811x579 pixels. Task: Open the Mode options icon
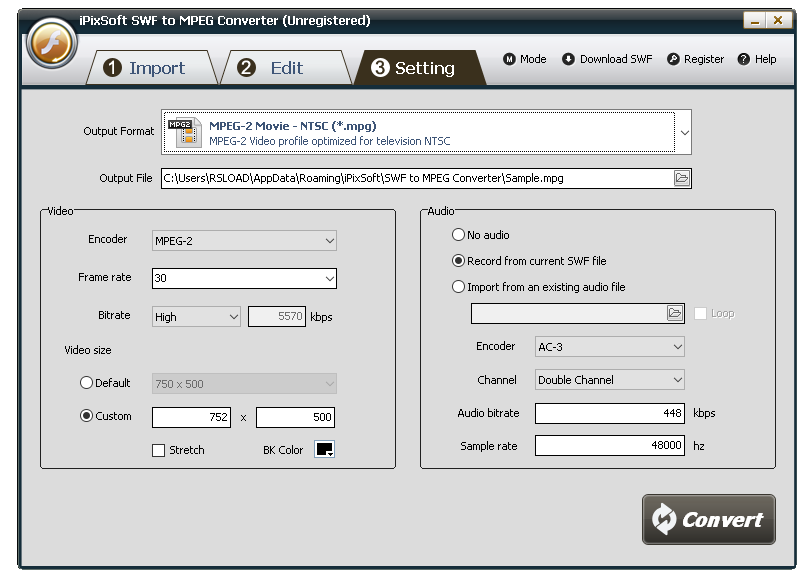click(510, 59)
